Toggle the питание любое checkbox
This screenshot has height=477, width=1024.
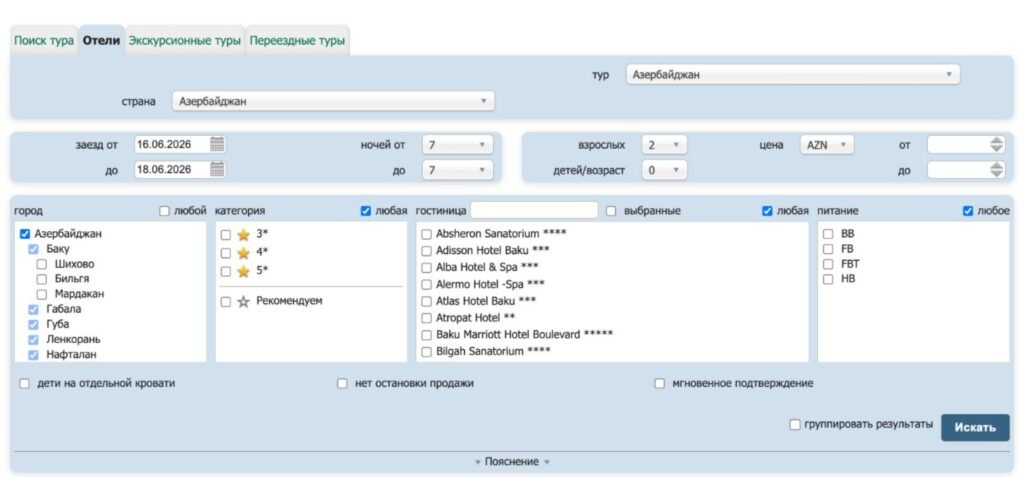(x=968, y=211)
